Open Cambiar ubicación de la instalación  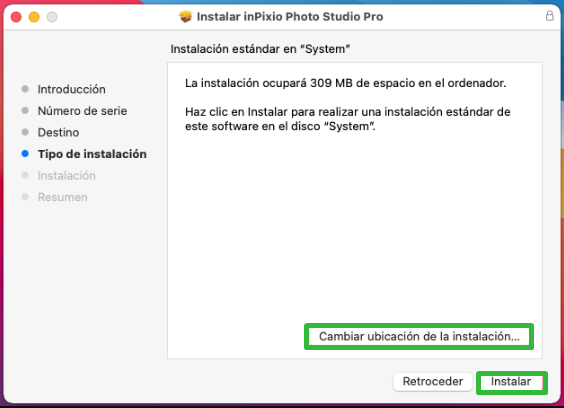click(419, 336)
